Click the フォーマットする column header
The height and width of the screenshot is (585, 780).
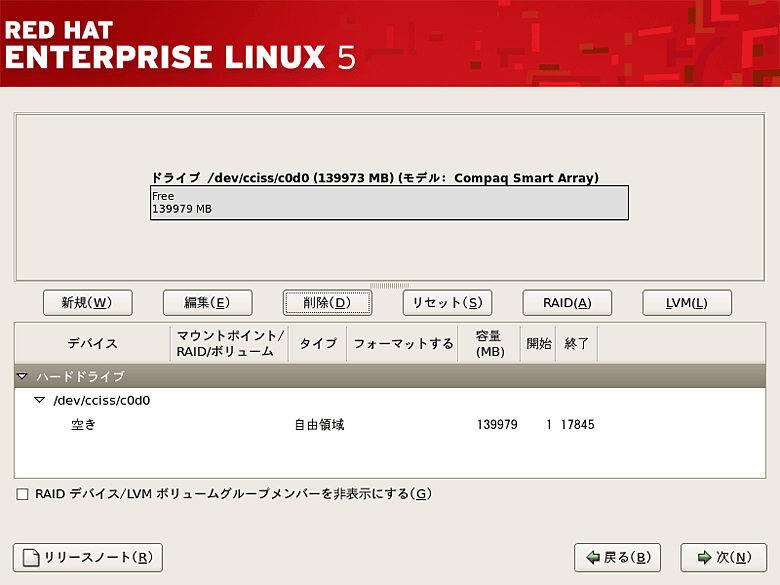(x=402, y=343)
